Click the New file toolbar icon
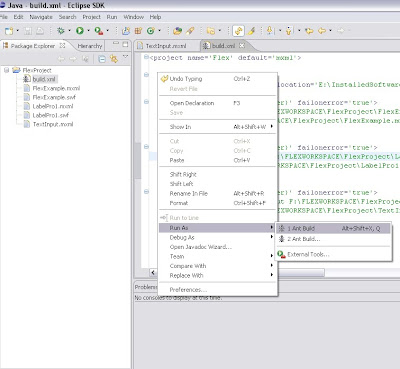Viewport: 400px width, 369px height. [x=9, y=31]
